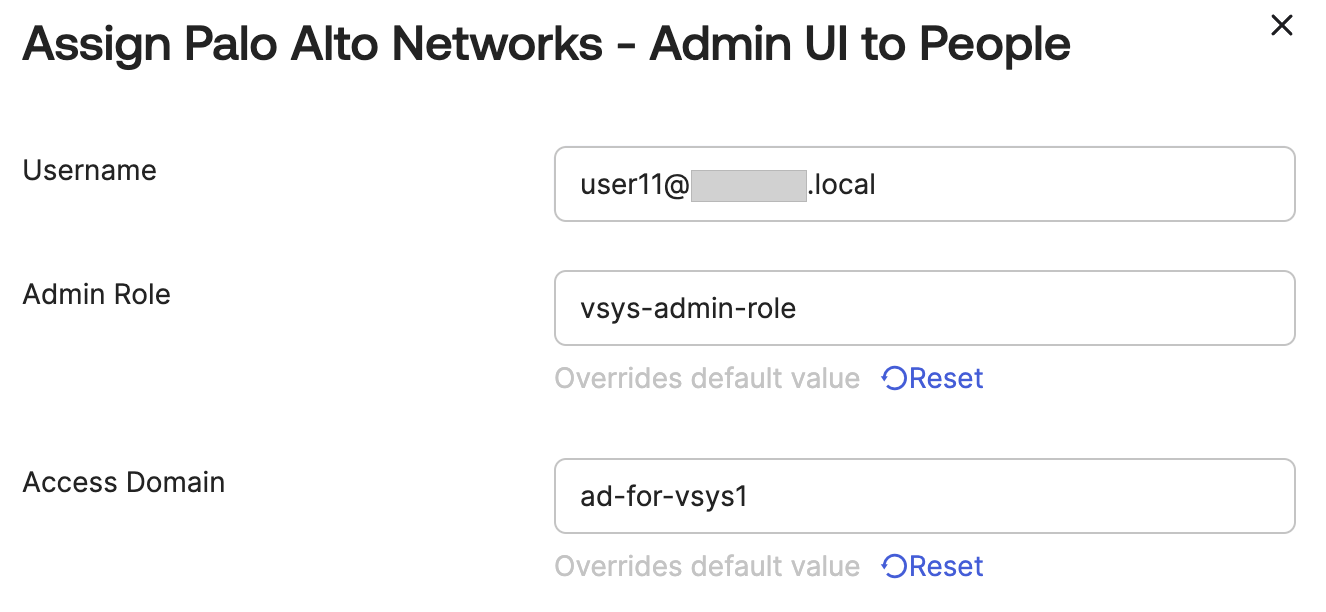Click the Admin Role label
This screenshot has height=612, width=1326.
point(96,294)
